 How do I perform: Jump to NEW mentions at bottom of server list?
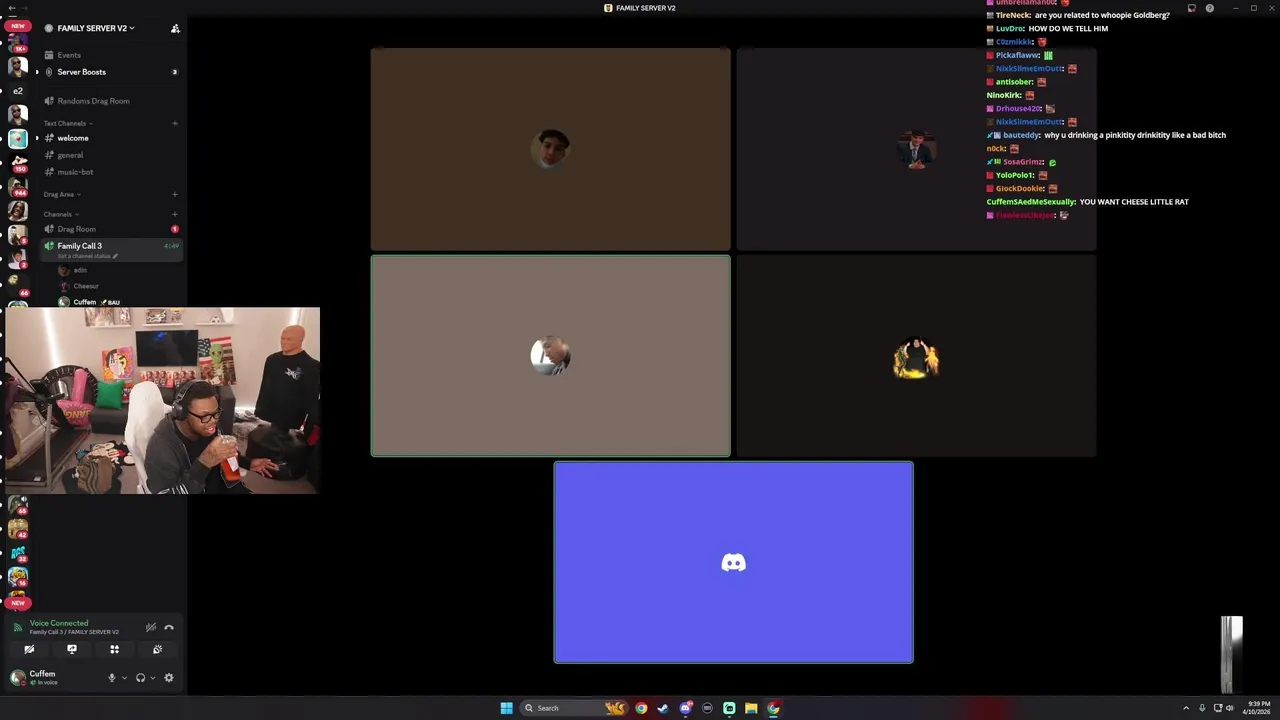(17, 603)
